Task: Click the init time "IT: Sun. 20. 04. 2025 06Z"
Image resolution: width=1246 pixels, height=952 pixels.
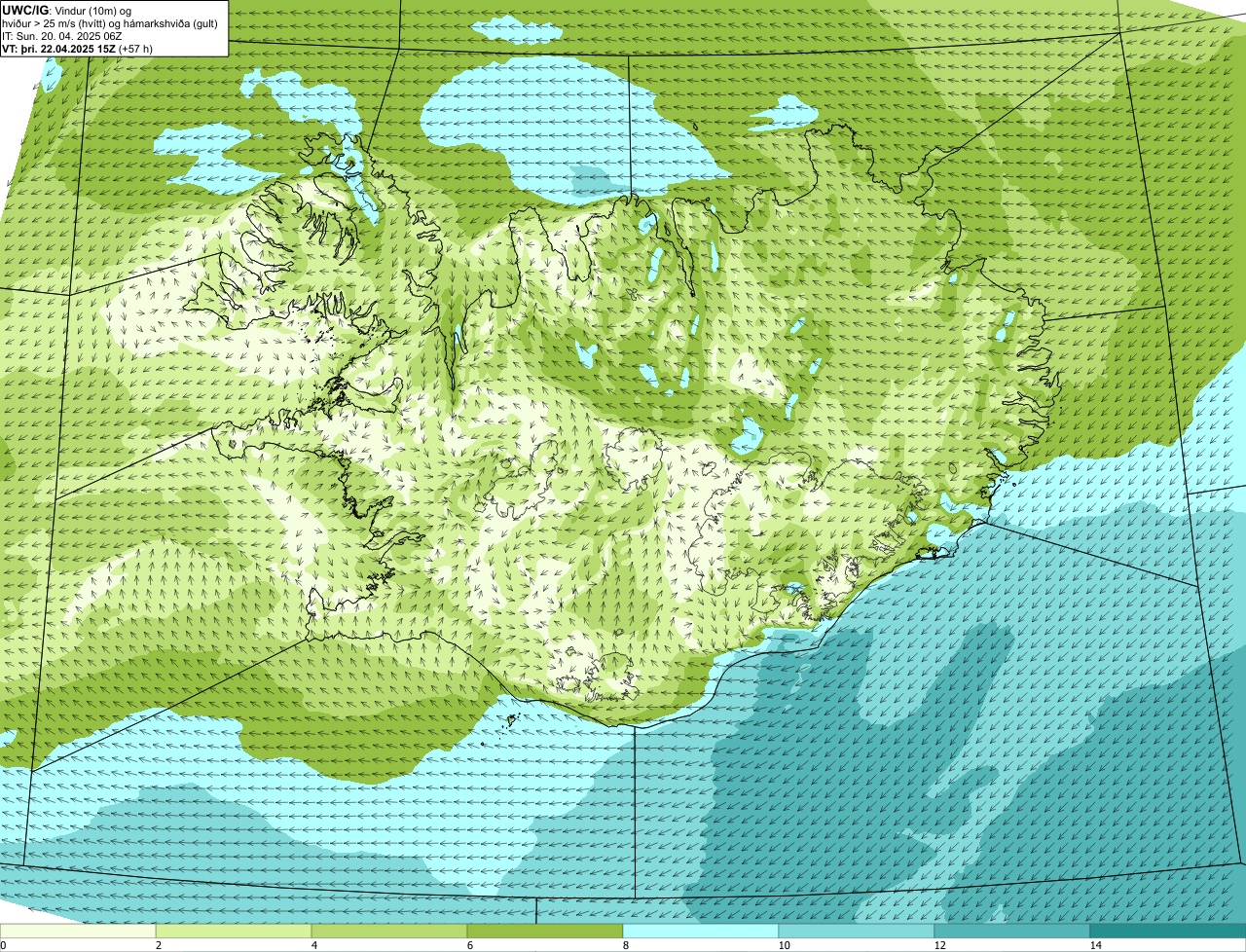Action: coord(61,35)
